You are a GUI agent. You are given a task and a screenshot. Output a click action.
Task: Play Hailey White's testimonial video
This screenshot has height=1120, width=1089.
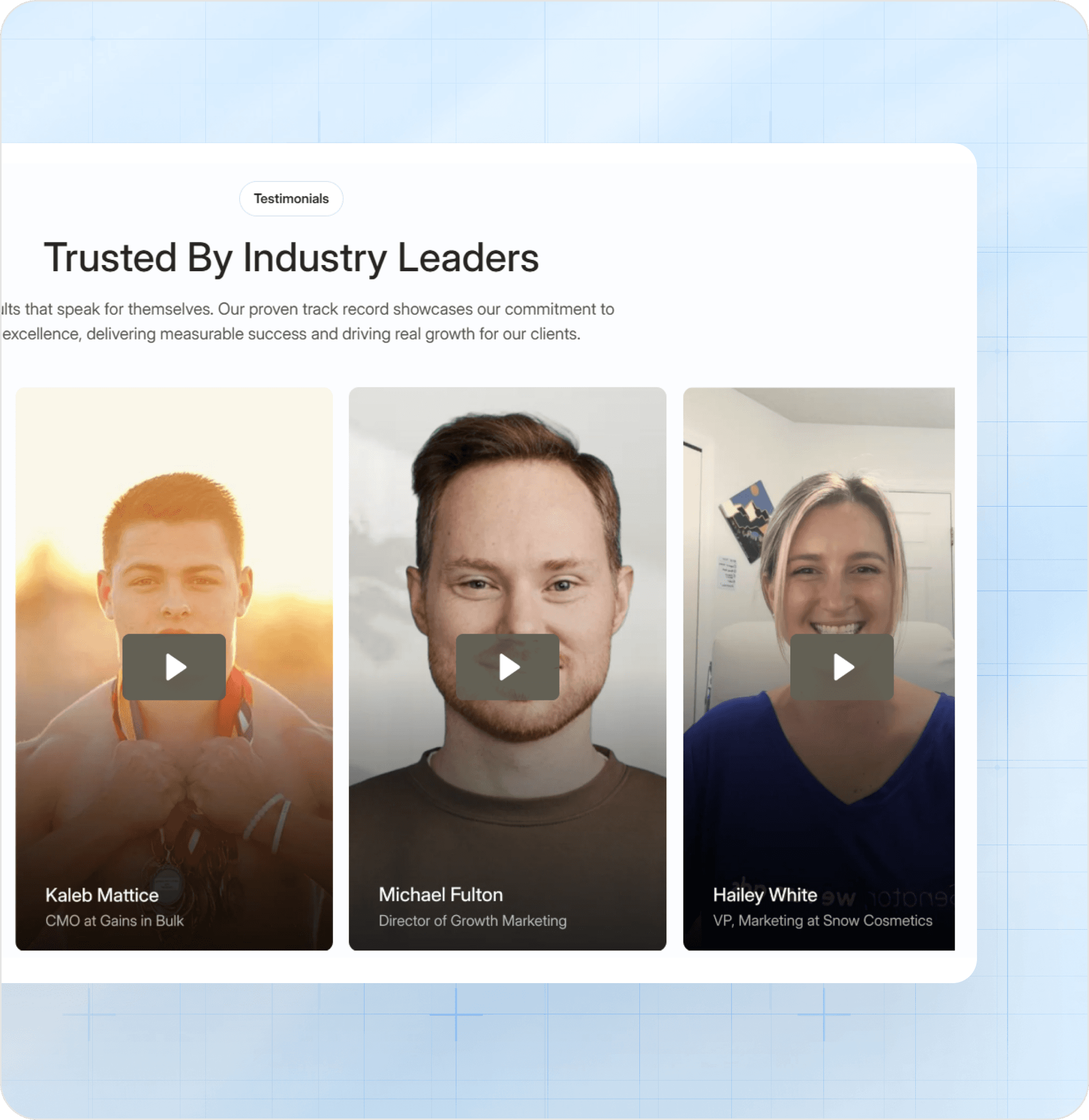click(841, 667)
